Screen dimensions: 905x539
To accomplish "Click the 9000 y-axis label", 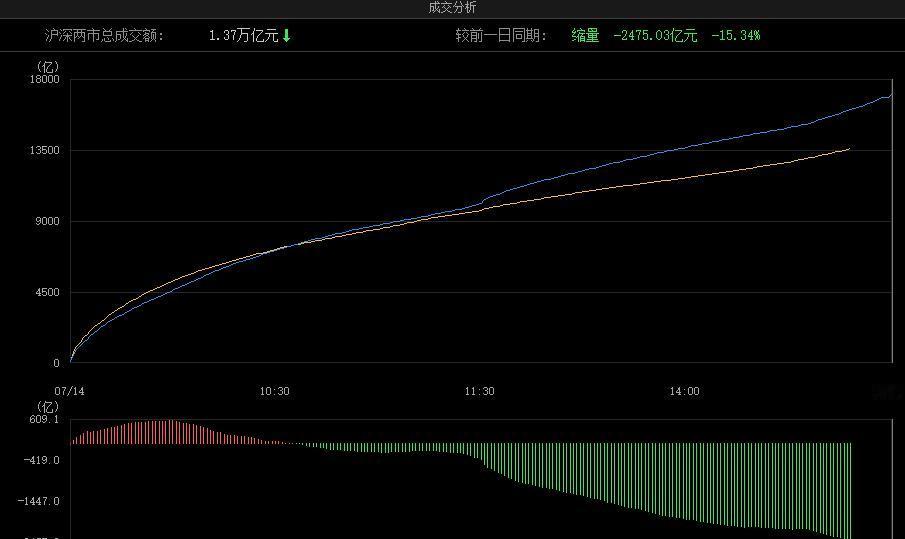I will (x=47, y=221).
